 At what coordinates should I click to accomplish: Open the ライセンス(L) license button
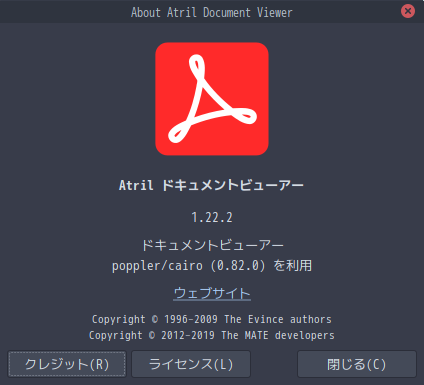pyautogui.click(x=191, y=364)
